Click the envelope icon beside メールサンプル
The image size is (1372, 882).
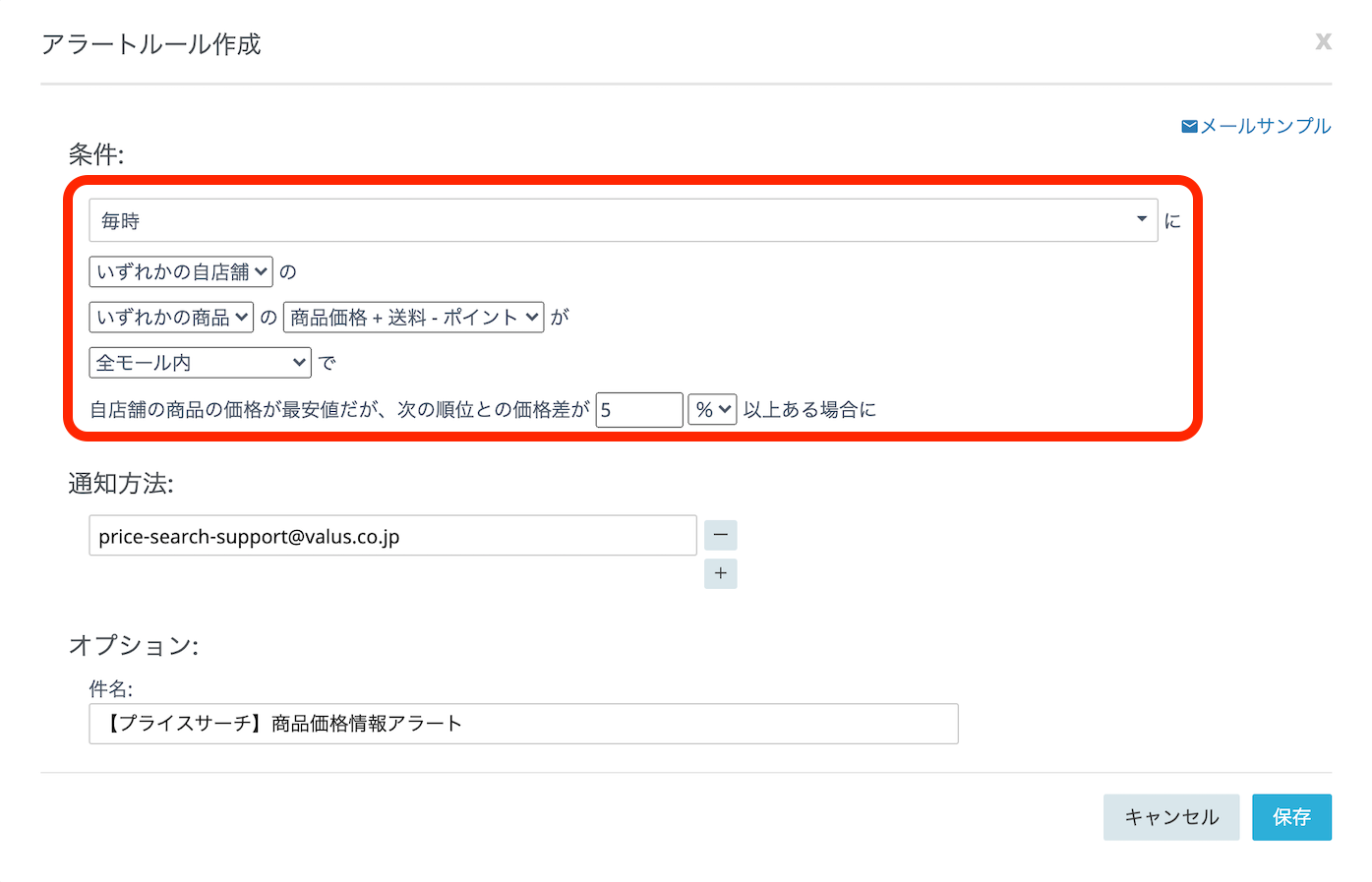[x=1189, y=127]
